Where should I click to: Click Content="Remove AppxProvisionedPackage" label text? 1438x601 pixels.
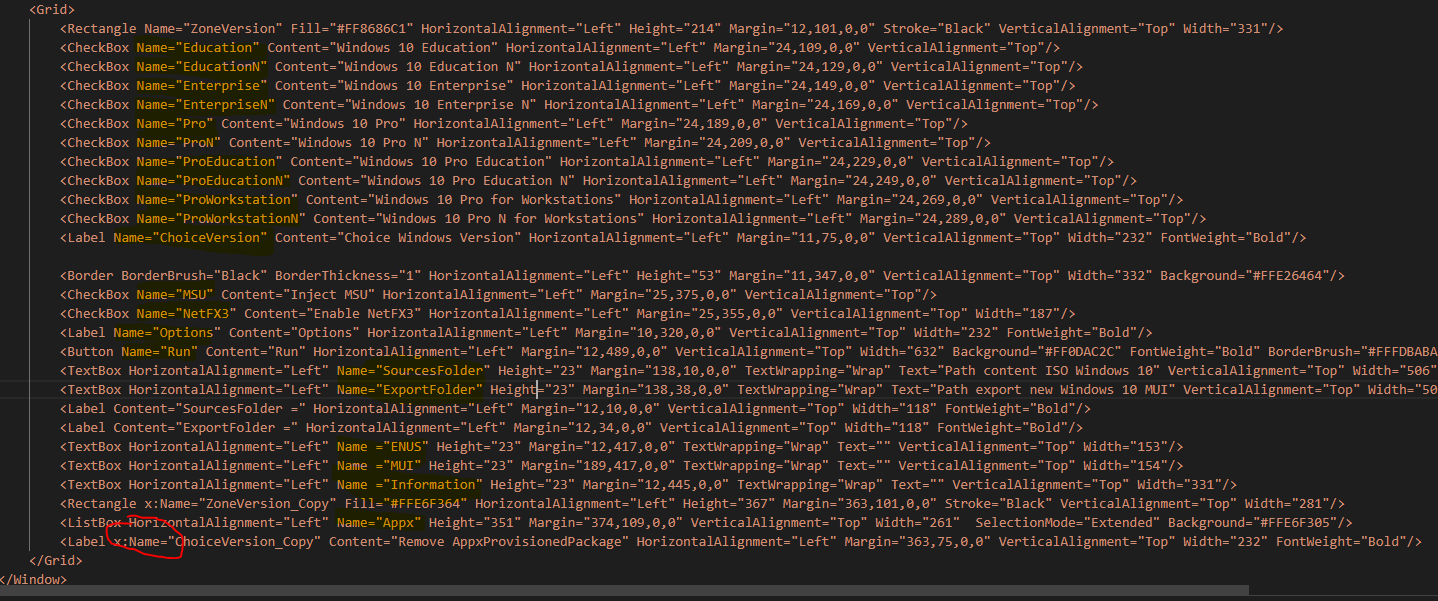point(478,541)
